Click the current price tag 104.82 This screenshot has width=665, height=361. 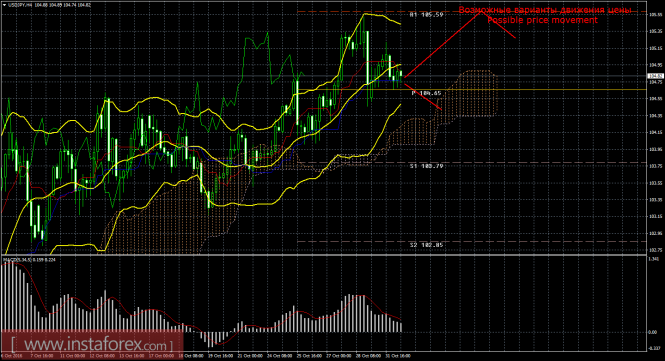click(x=656, y=76)
